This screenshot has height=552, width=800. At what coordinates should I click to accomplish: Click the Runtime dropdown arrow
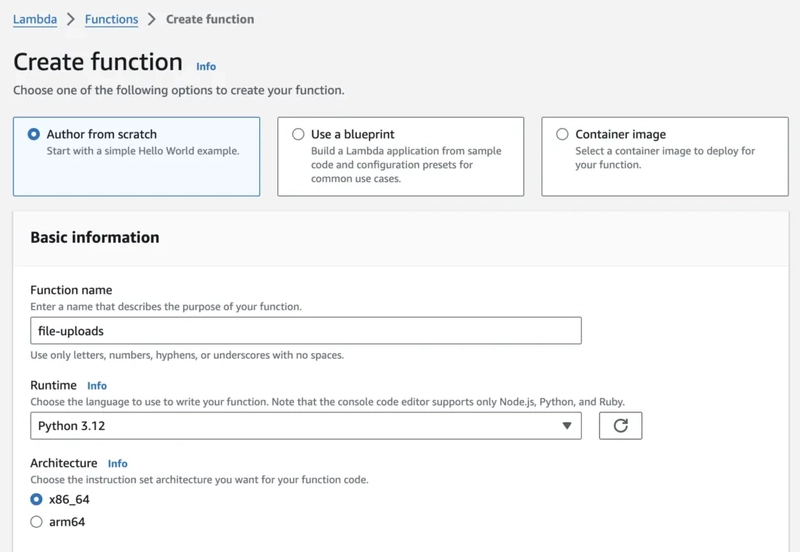pos(566,425)
